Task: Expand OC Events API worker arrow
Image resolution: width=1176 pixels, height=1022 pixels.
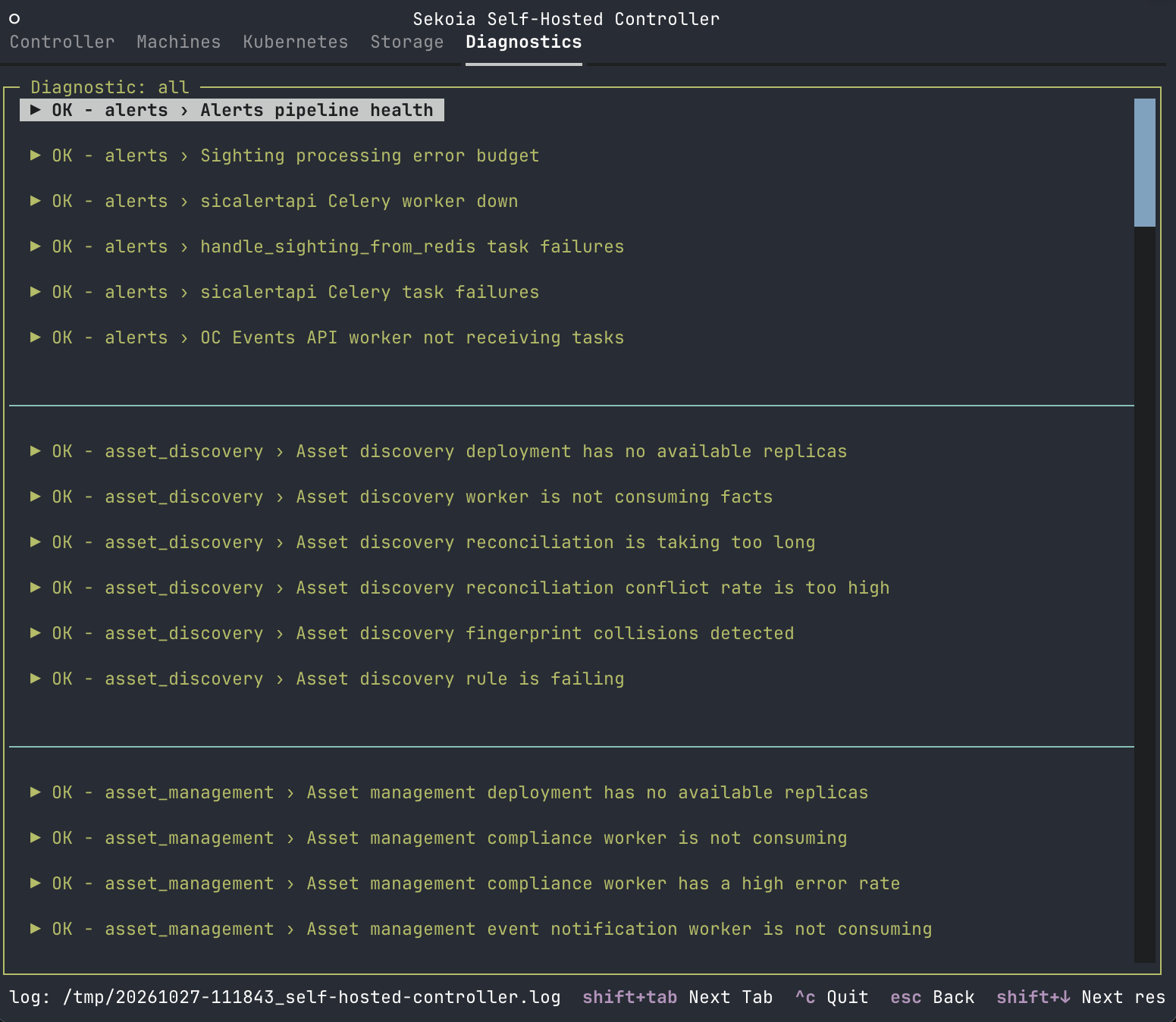Action: [x=36, y=337]
